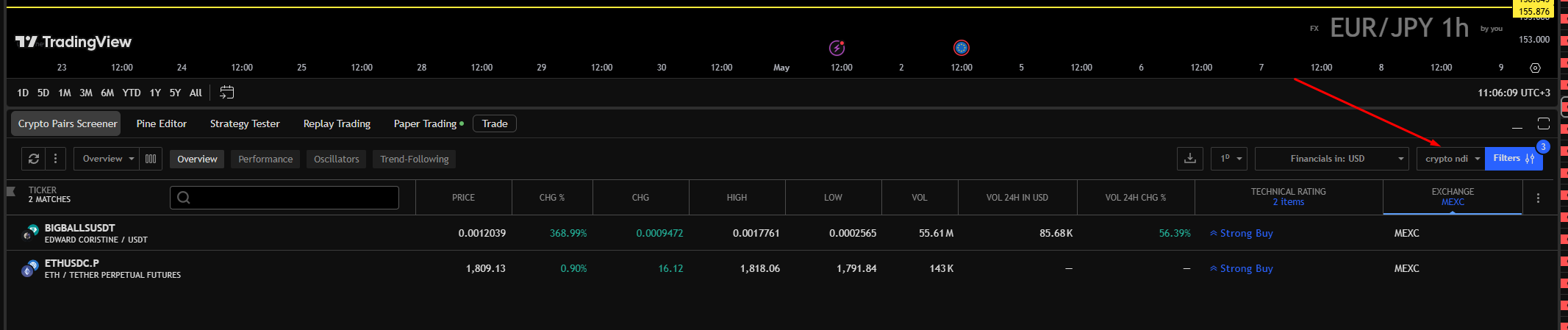Set chart range to 1M
1568x330 pixels.
[x=65, y=93]
